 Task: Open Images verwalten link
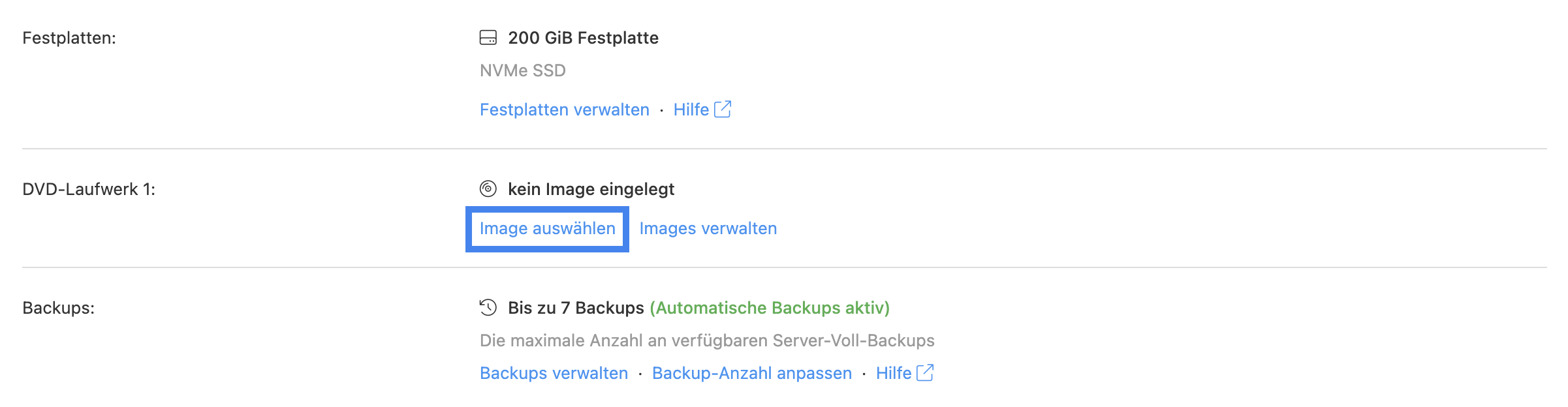point(708,228)
